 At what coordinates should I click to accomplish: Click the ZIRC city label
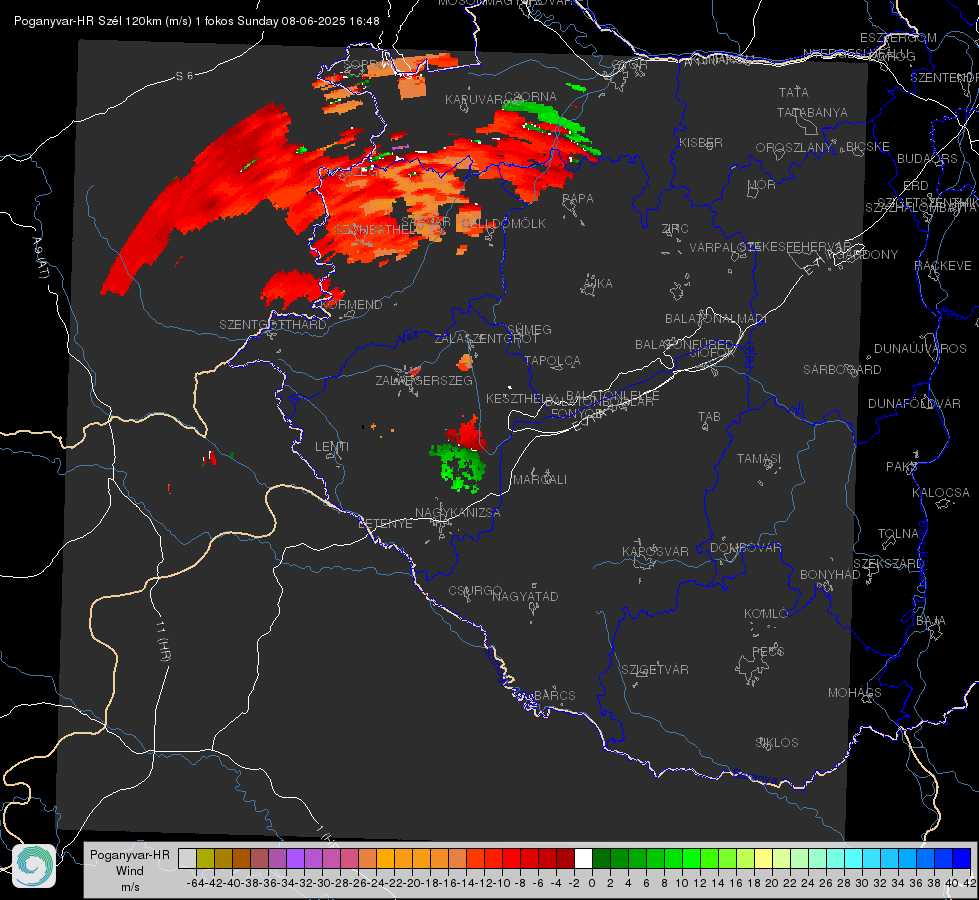click(675, 229)
